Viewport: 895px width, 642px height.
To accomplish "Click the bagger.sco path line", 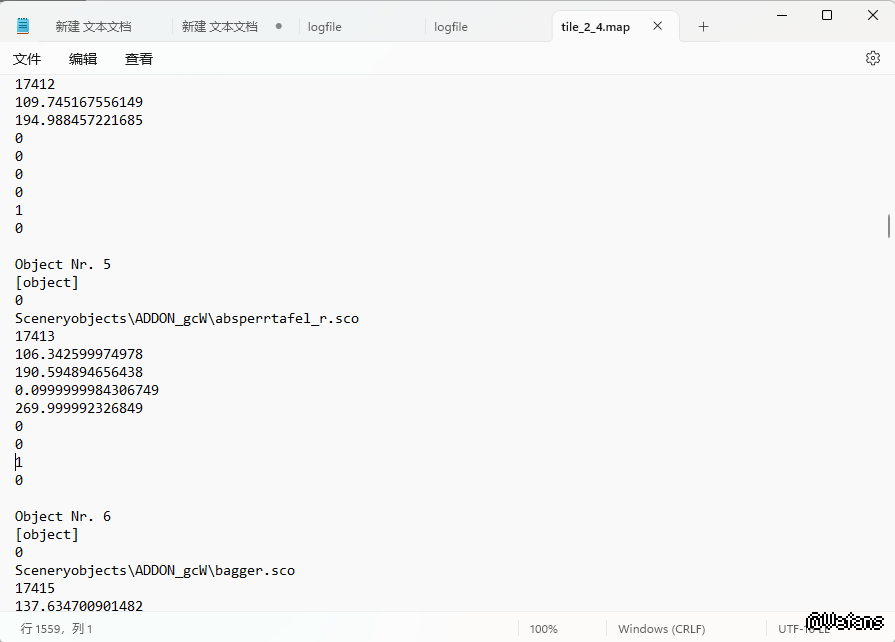I will [155, 571].
